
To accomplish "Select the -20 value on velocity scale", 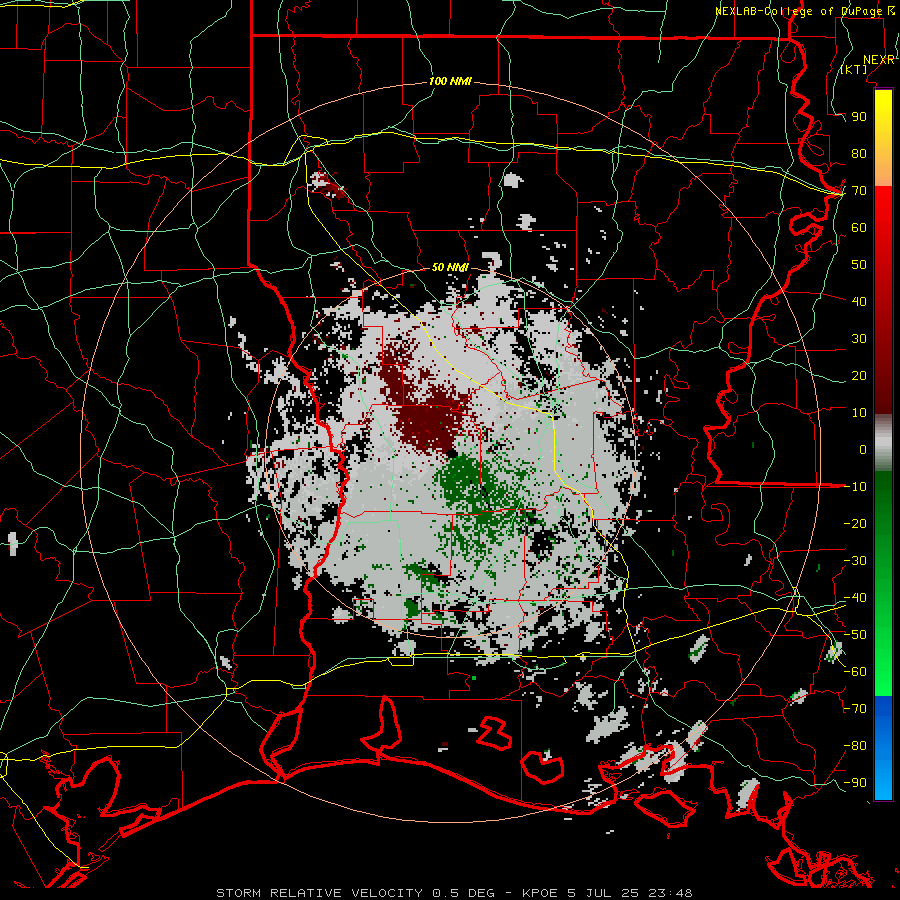I will [855, 524].
